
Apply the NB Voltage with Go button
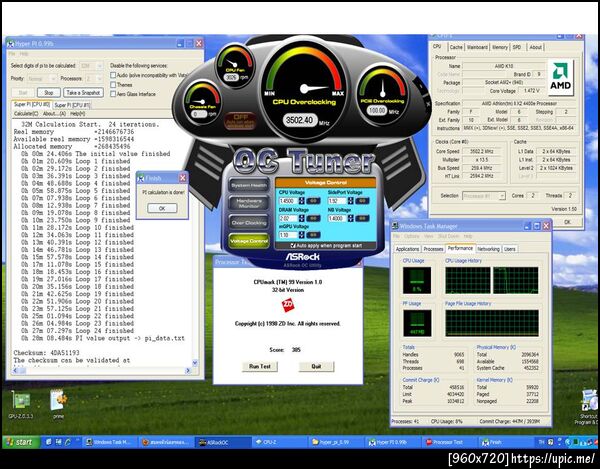point(362,218)
